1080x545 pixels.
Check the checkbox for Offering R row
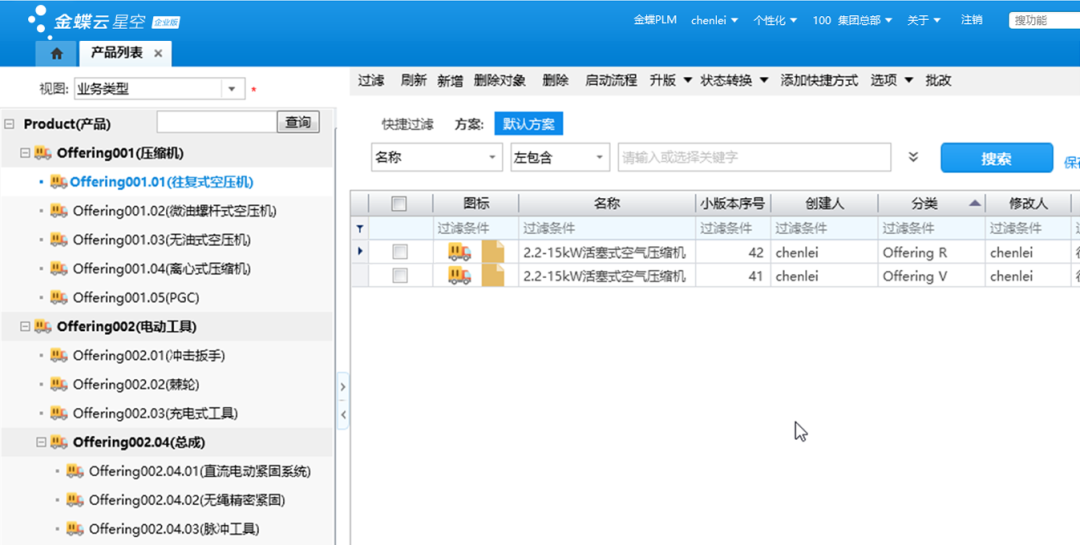[399, 252]
